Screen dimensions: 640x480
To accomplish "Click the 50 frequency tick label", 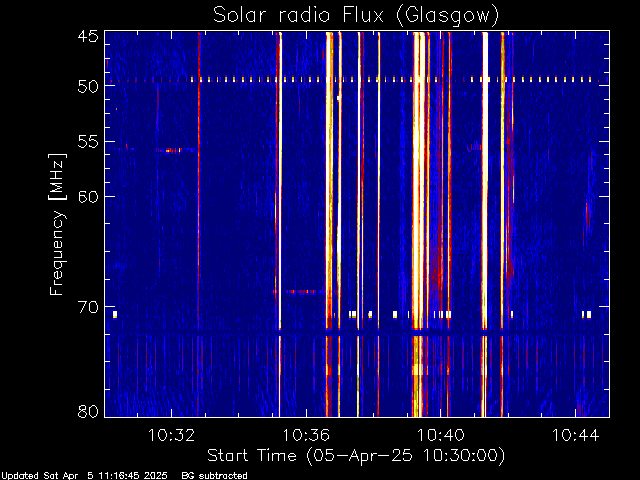I will tap(88, 86).
